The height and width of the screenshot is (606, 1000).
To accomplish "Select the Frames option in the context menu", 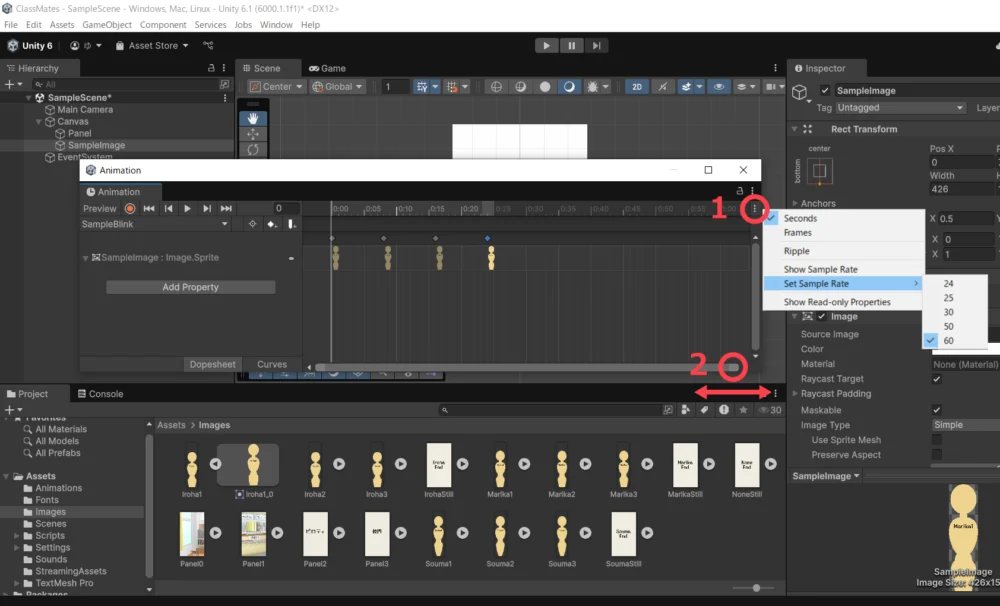I will 798,233.
